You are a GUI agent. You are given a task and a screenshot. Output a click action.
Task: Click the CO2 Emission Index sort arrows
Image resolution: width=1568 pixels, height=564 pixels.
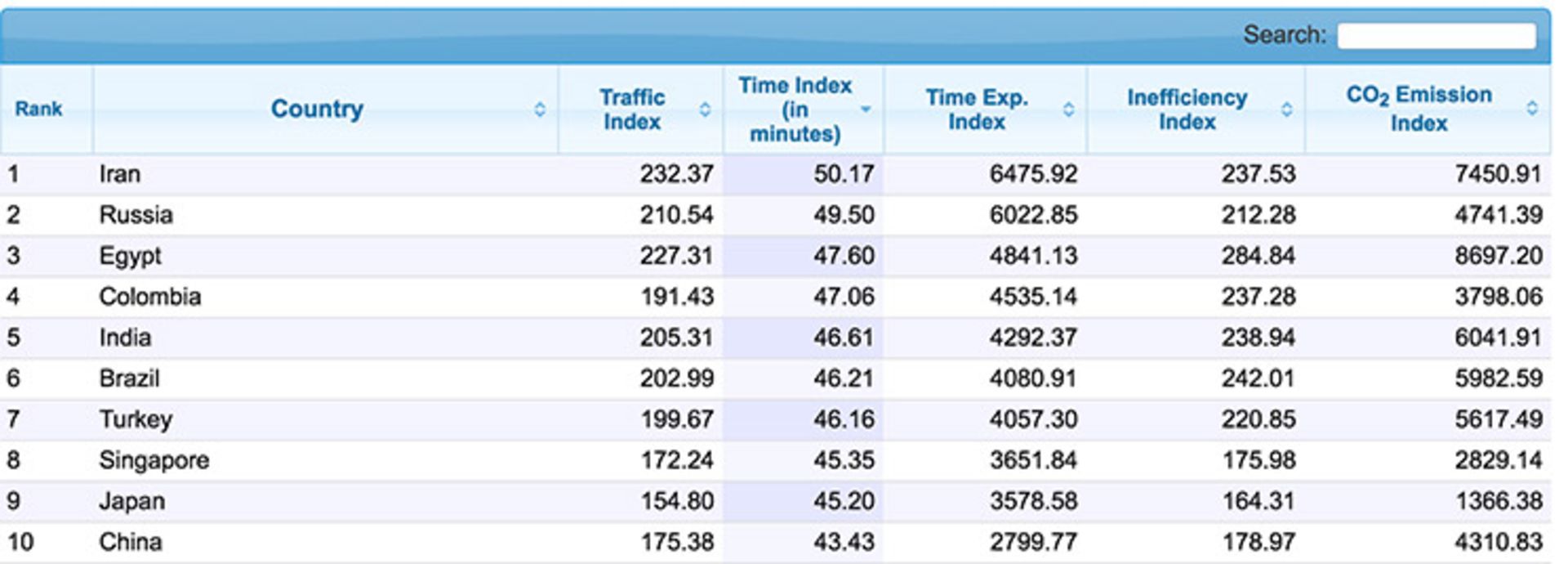[1532, 109]
